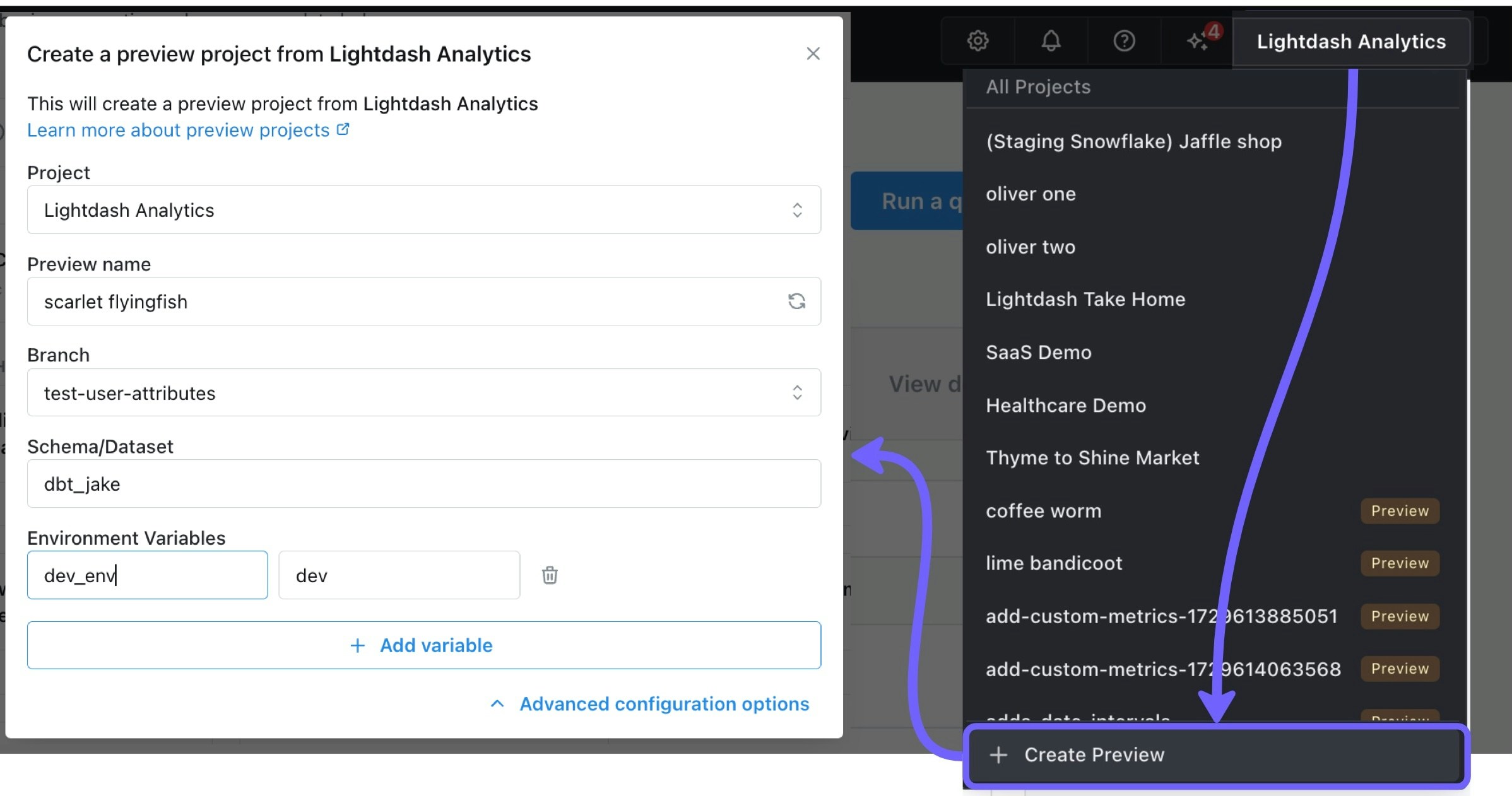Click the environment variable value field dev
Screen dimensions: 1512x796
click(399, 575)
